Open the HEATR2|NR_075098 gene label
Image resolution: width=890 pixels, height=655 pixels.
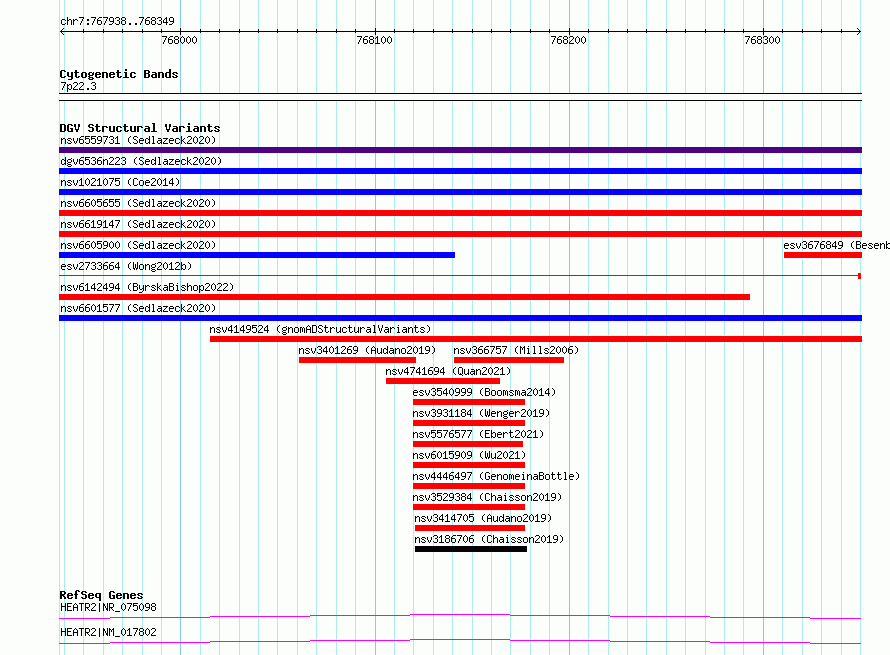pos(108,607)
